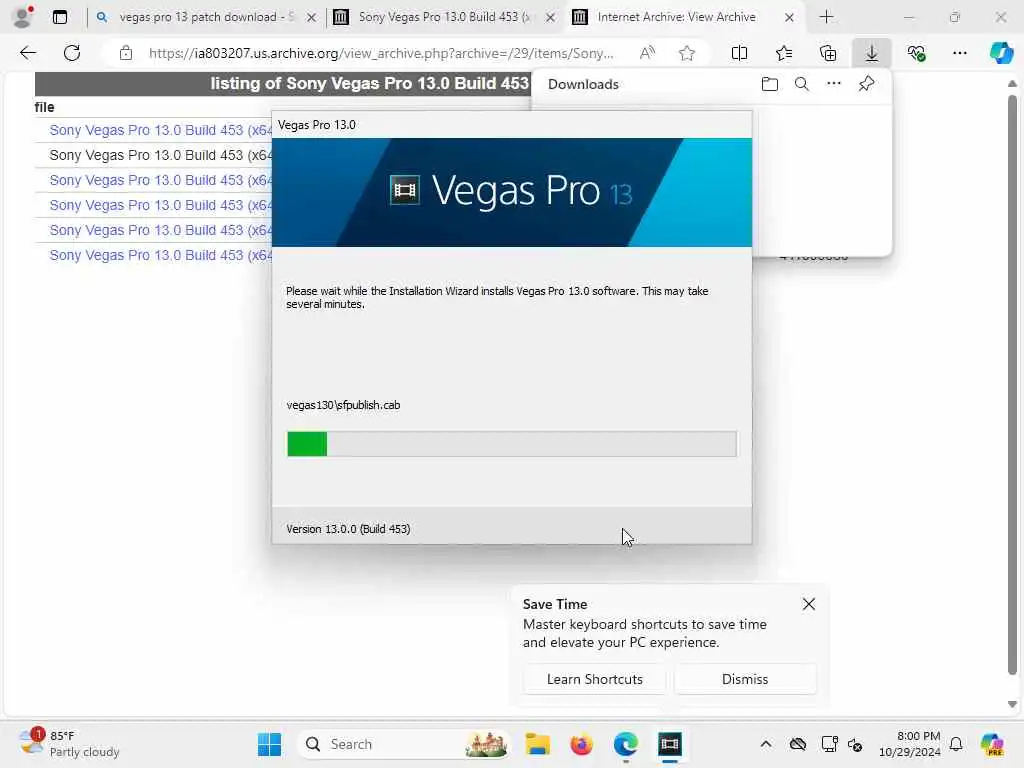
Task: Click the vegas130\sfpublish.cab file text
Action: (x=344, y=405)
